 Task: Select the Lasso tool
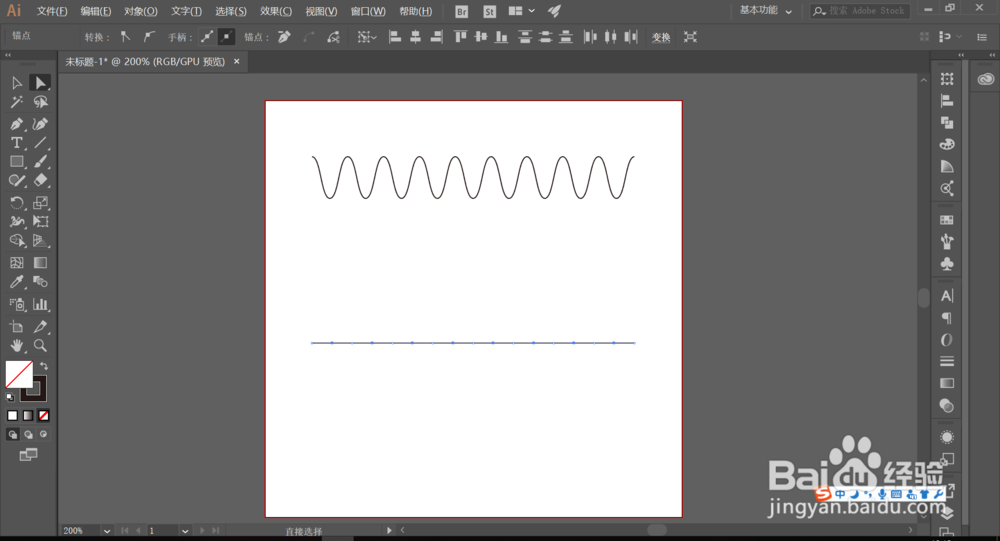pos(40,102)
